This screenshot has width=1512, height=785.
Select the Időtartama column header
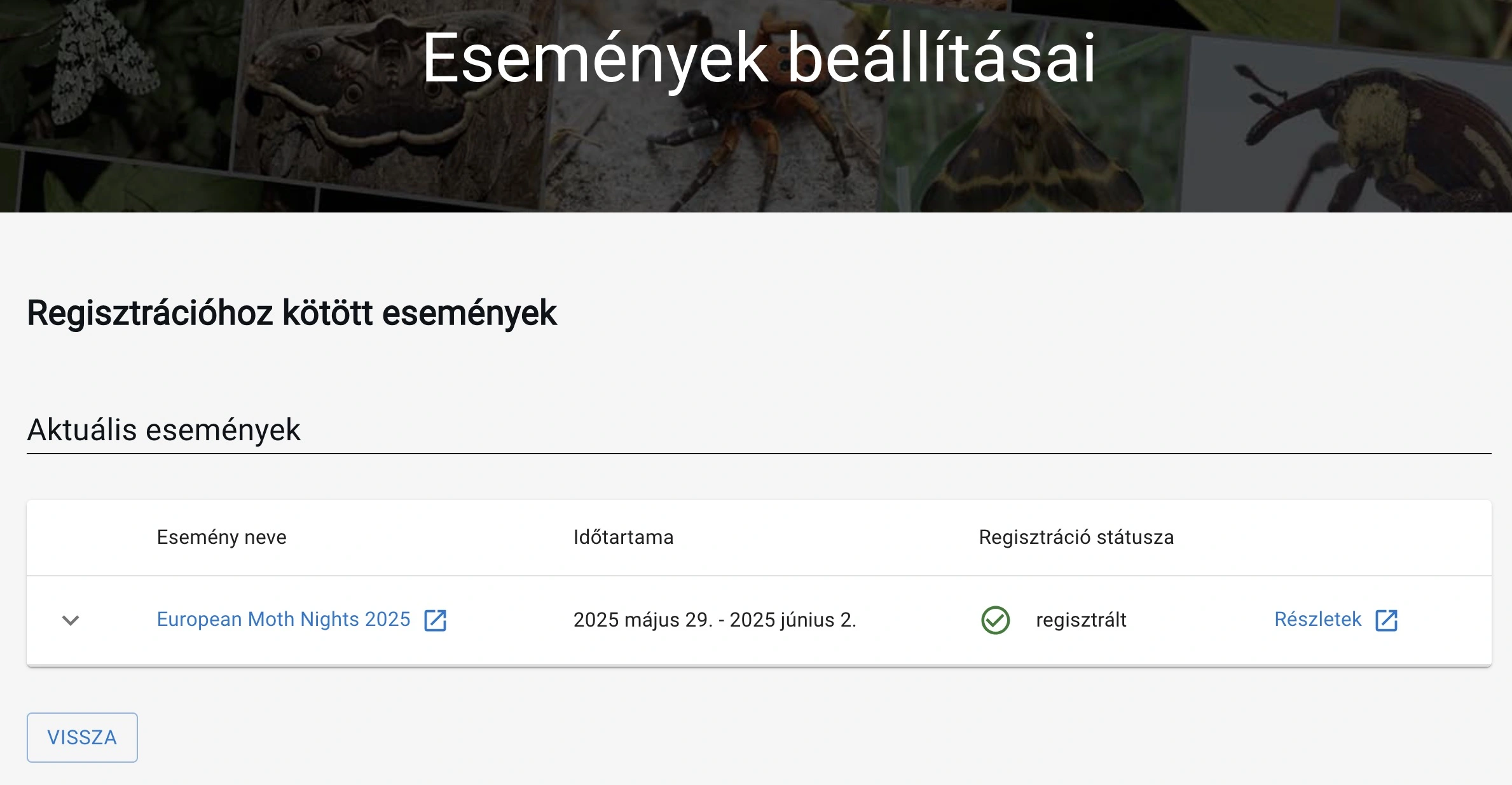click(623, 538)
